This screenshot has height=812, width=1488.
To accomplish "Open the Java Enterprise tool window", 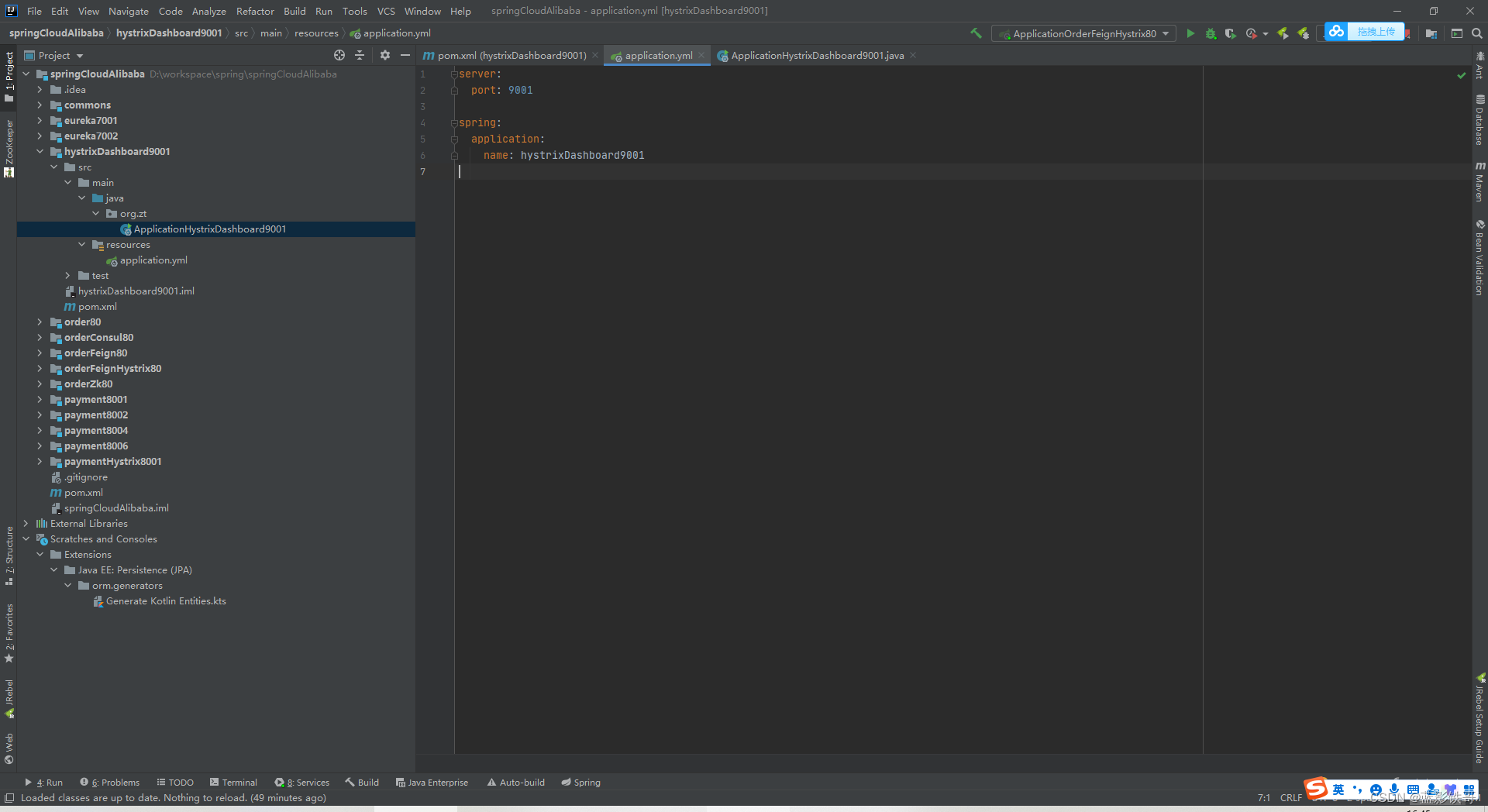I will click(432, 783).
